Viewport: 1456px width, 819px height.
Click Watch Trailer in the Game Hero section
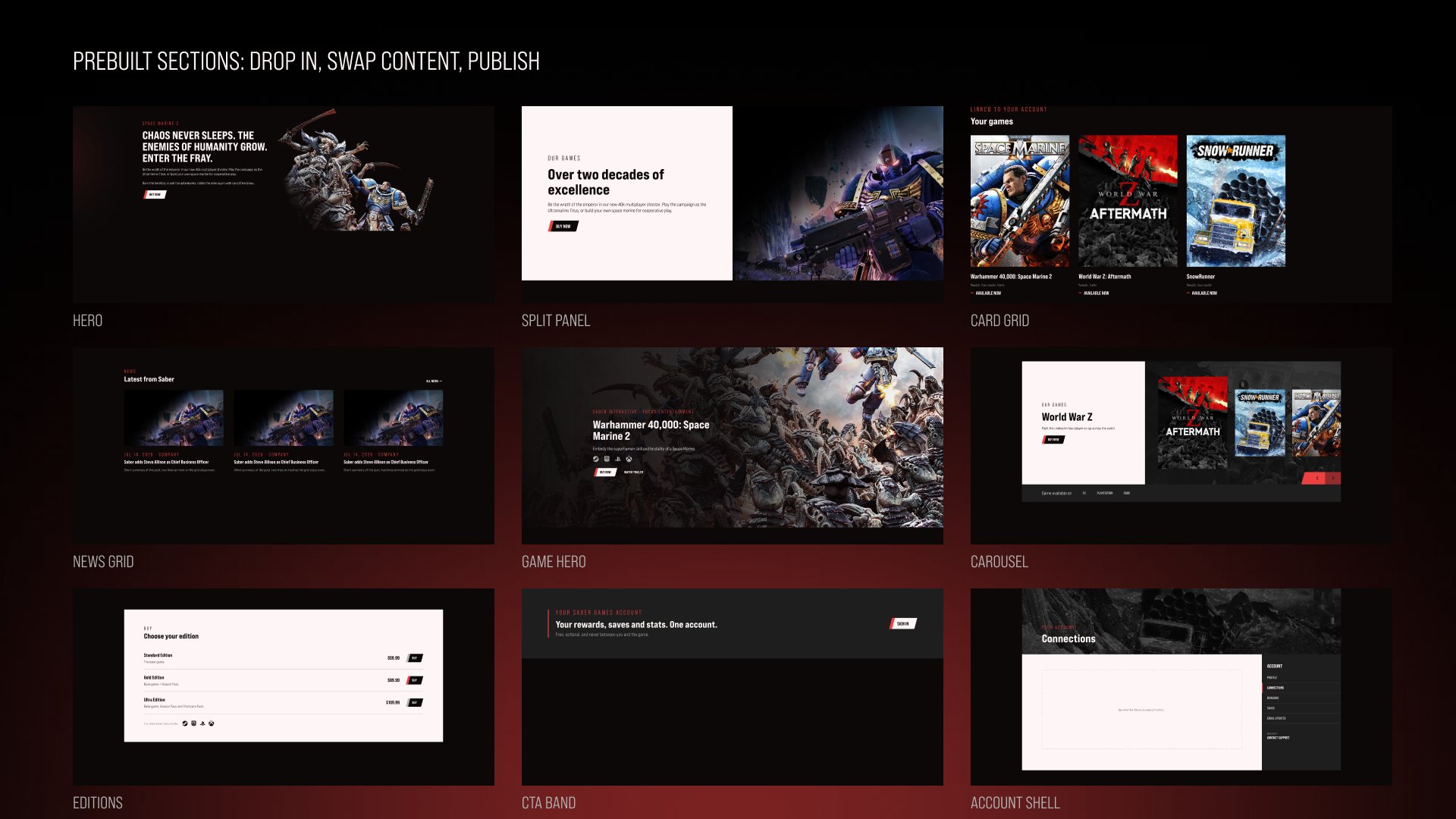click(x=633, y=472)
